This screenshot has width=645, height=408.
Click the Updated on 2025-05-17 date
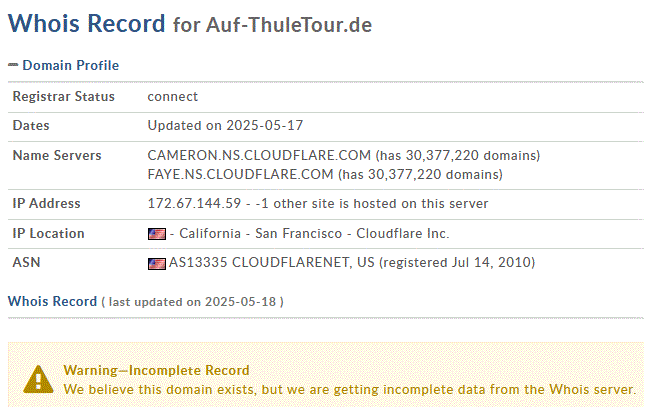(x=225, y=125)
